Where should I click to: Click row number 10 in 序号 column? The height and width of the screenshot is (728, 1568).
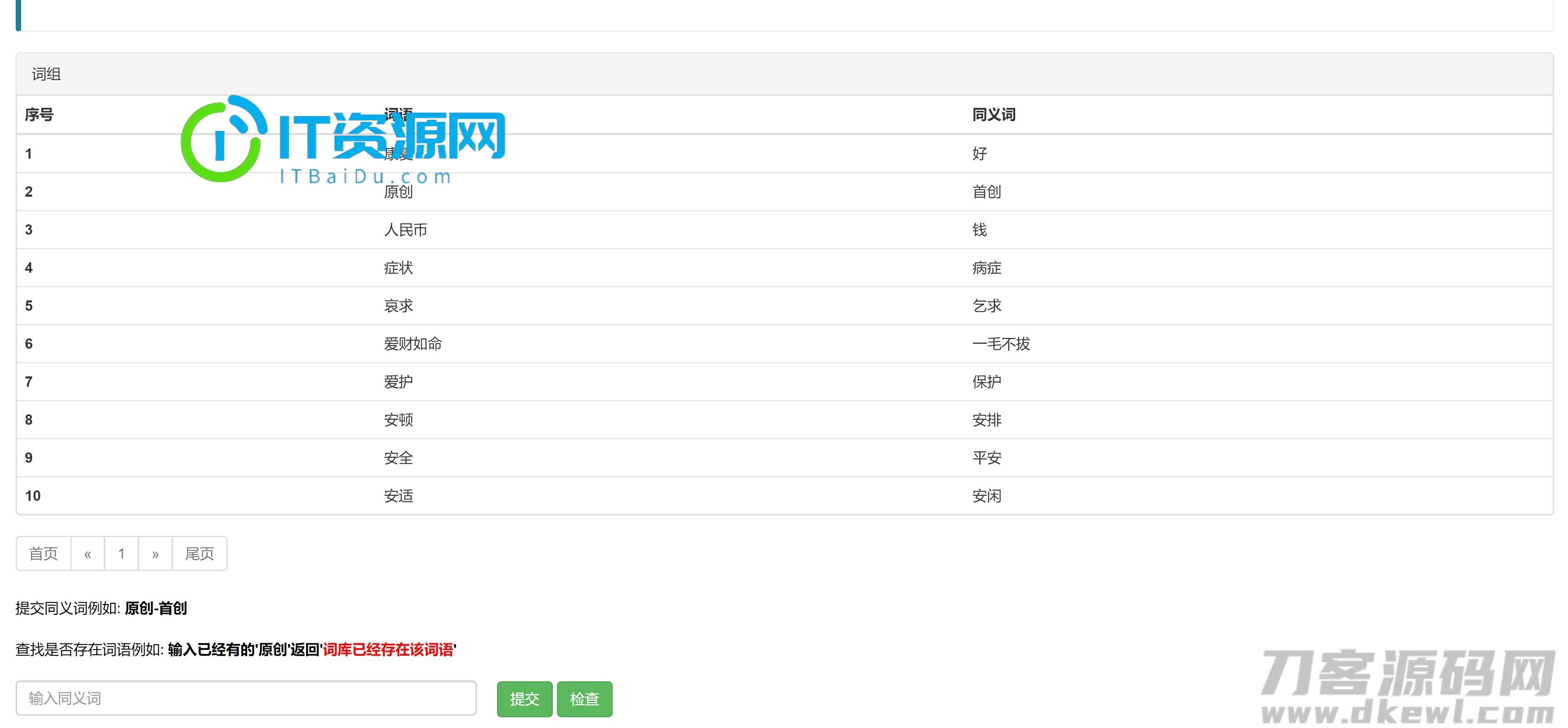[33, 496]
